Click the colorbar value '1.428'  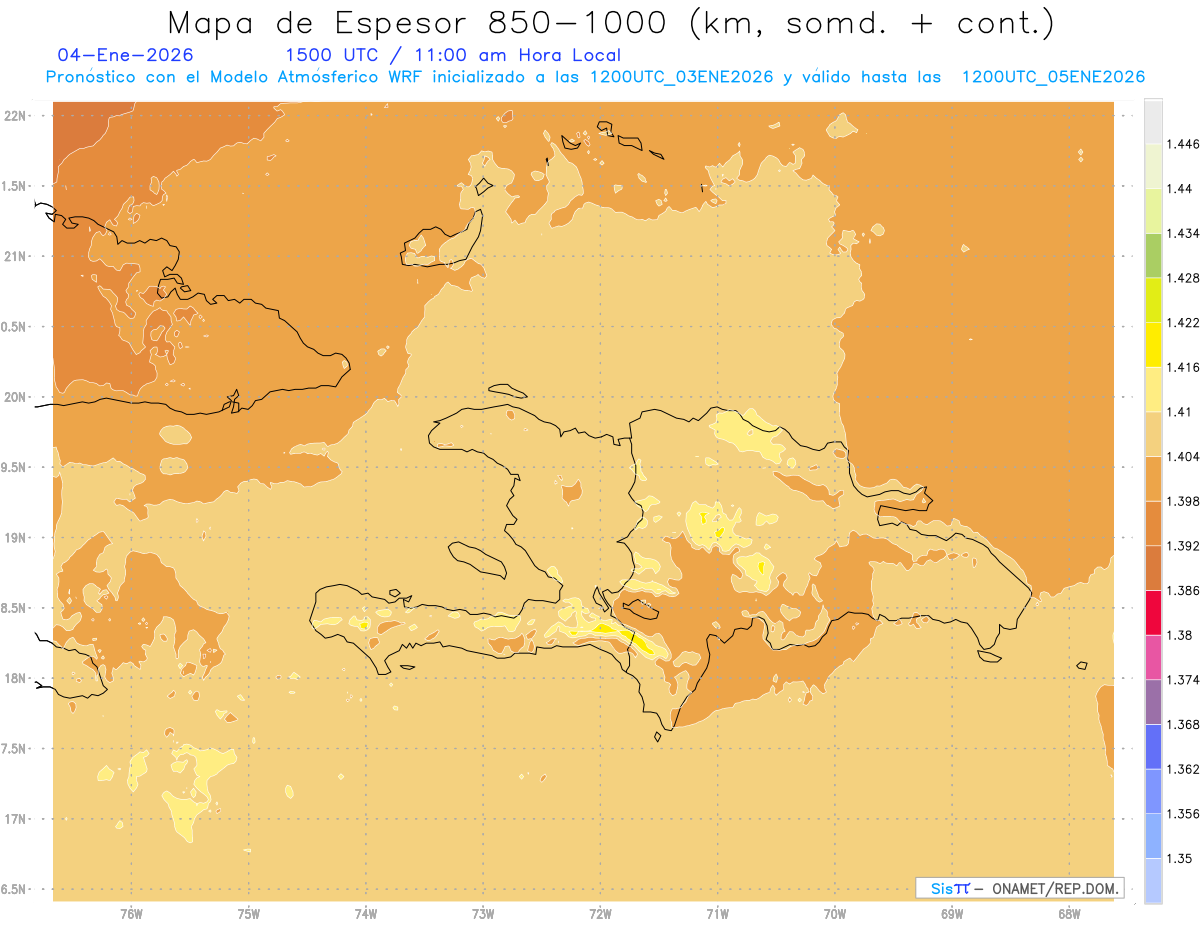coord(1183,278)
